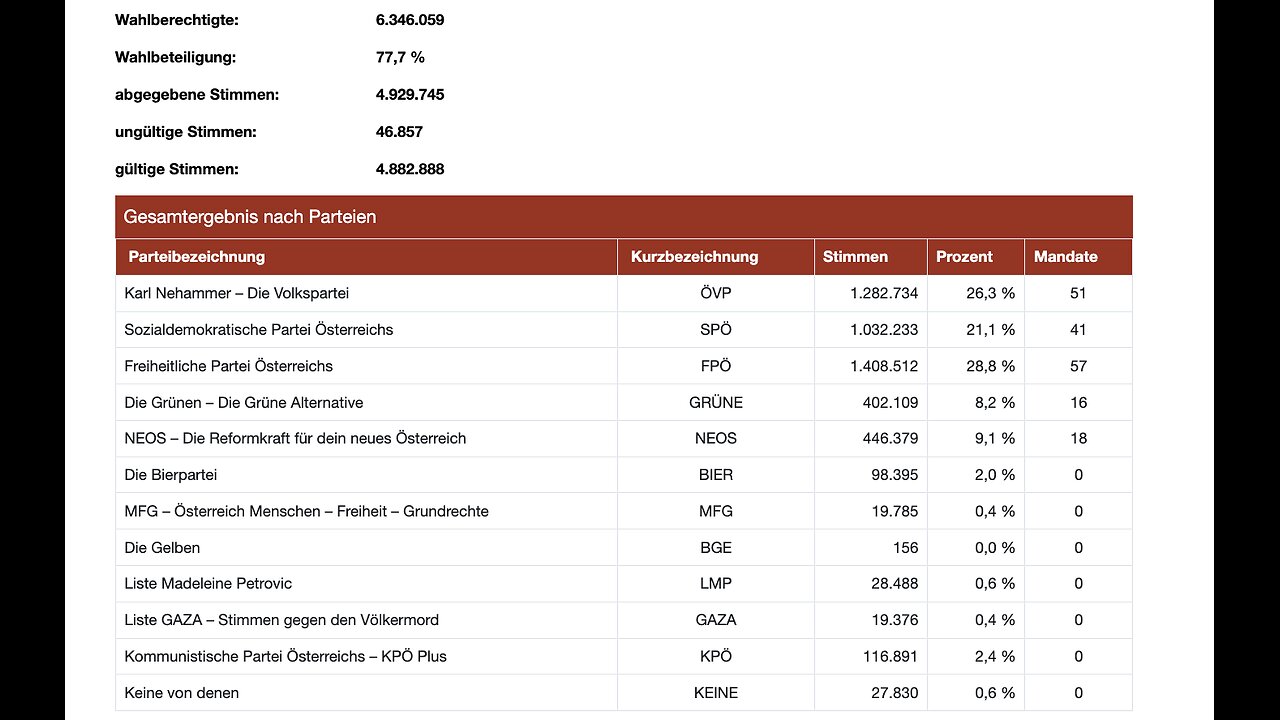The image size is (1280, 720).
Task: Select the Wahlberechtigte value 6.346.059
Action: click(410, 20)
